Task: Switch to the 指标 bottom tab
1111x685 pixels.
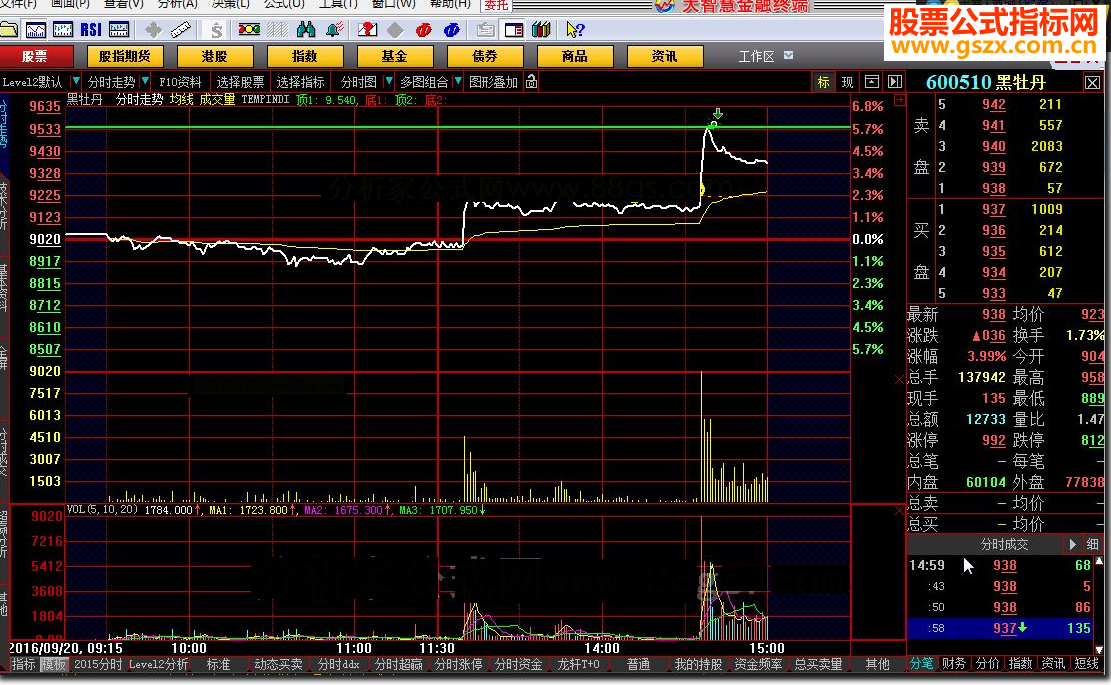Action: (x=23, y=664)
